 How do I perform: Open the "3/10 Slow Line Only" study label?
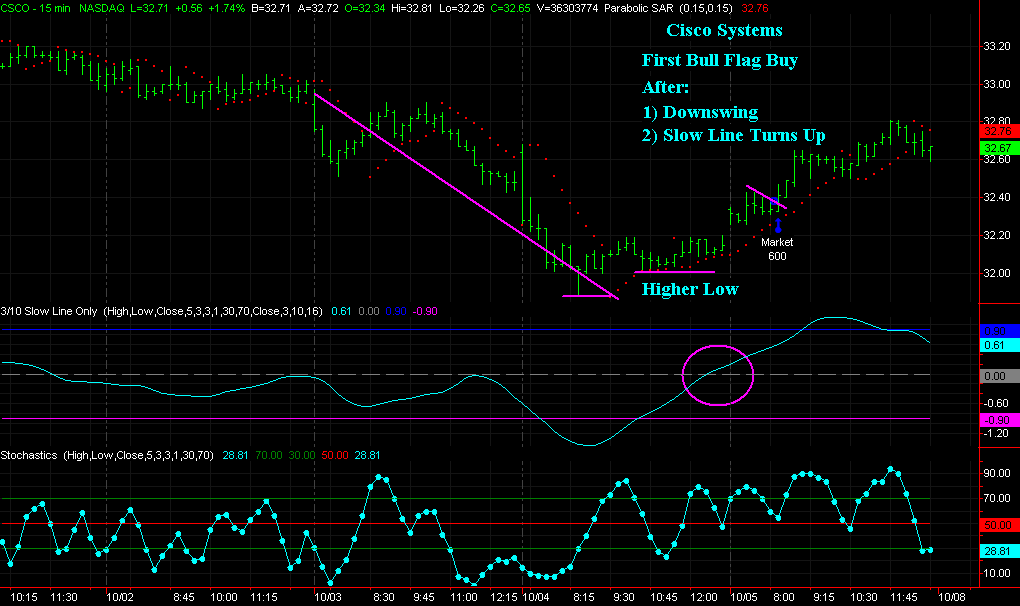point(49,311)
